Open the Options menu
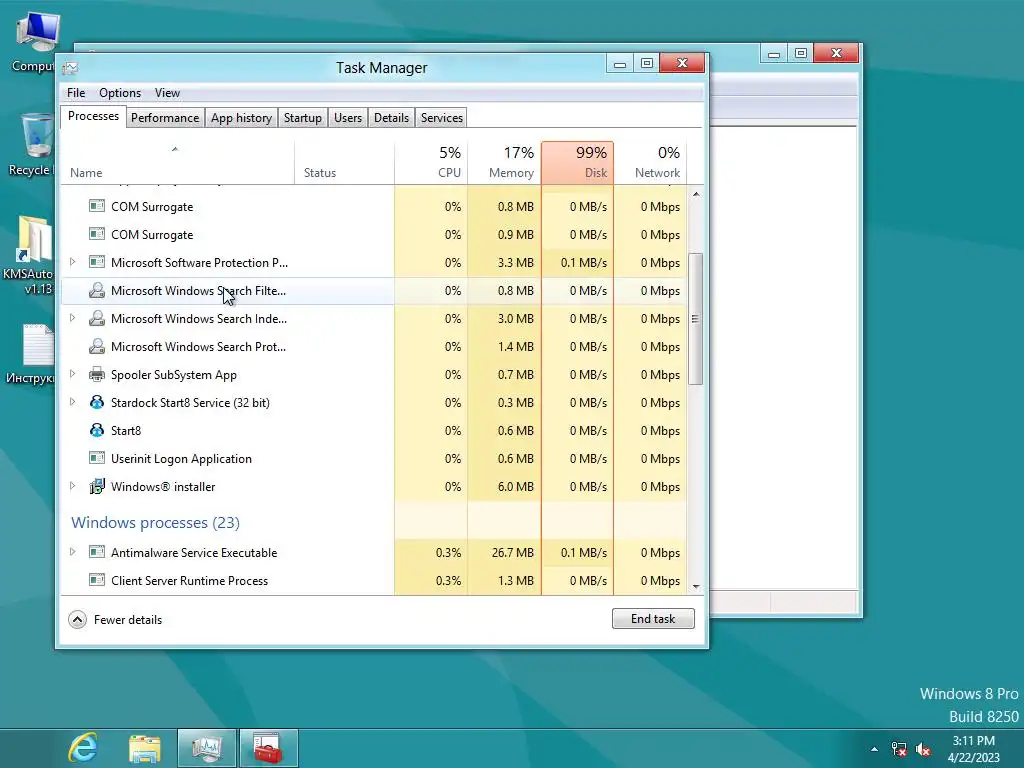This screenshot has width=1024, height=768. coord(120,93)
